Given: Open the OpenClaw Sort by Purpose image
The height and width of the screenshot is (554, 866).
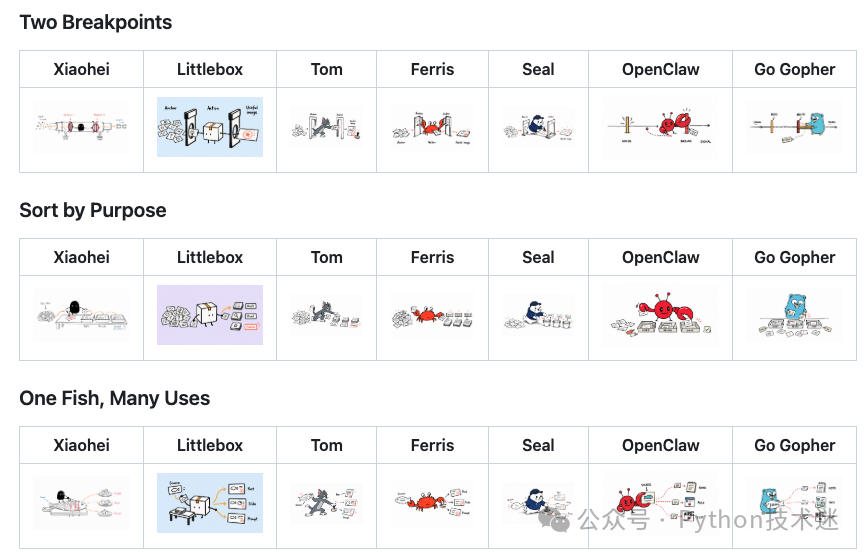Looking at the screenshot, I should click(661, 315).
